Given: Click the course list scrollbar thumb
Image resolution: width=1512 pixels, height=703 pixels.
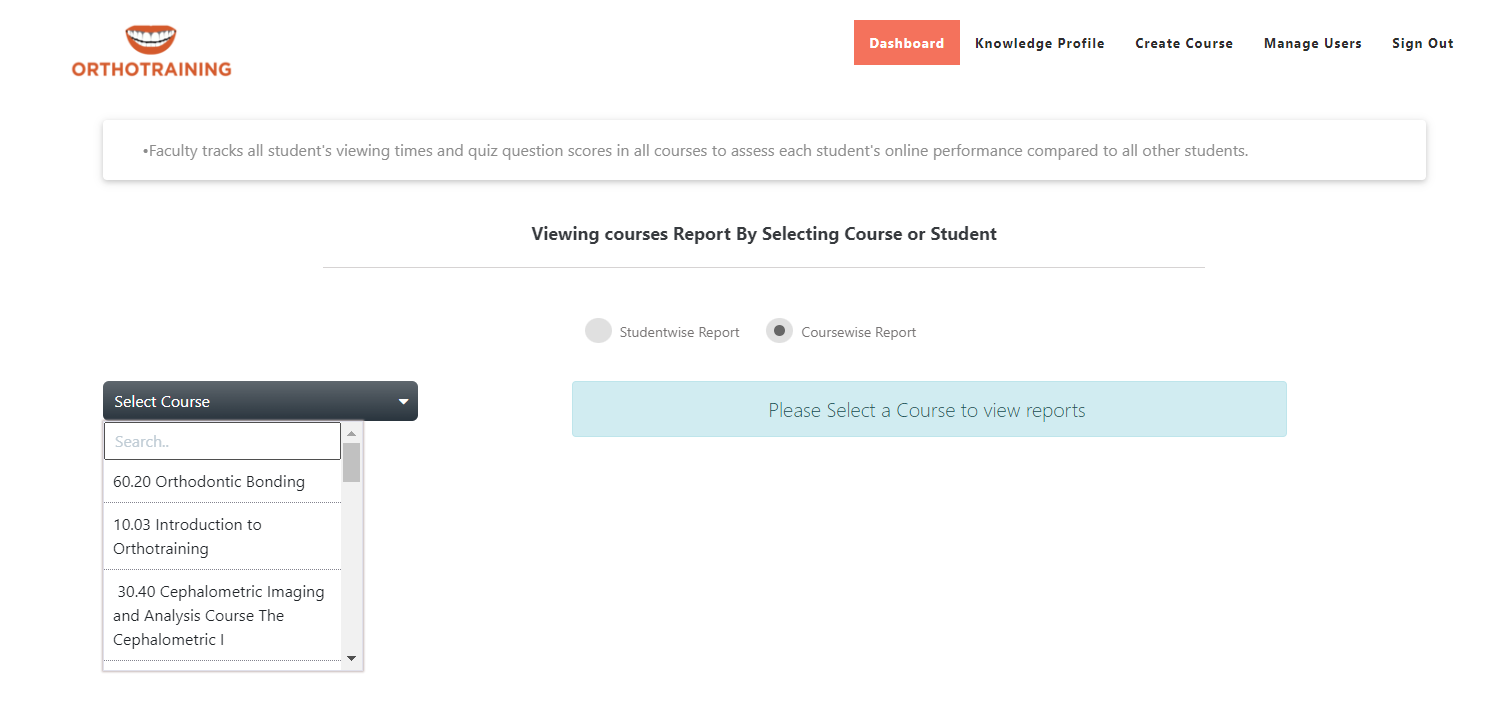Looking at the screenshot, I should pyautogui.click(x=351, y=463).
